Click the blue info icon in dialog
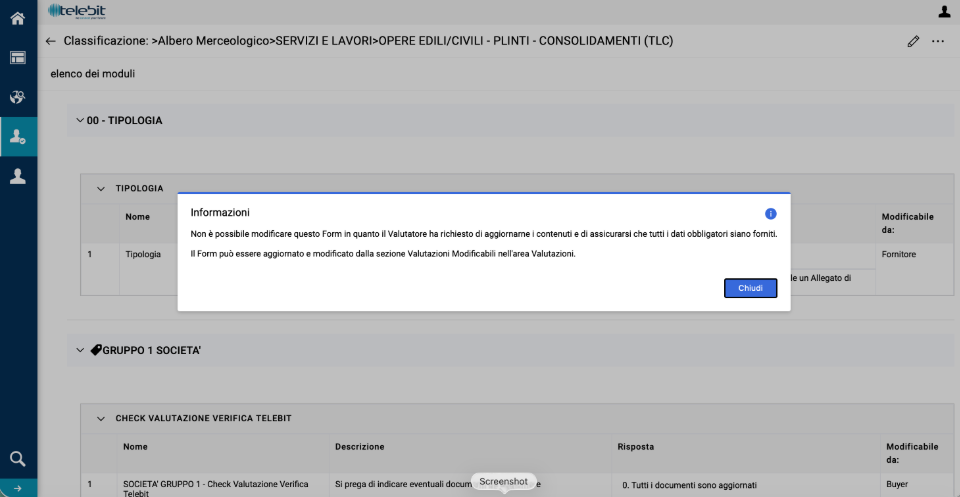 (x=771, y=213)
